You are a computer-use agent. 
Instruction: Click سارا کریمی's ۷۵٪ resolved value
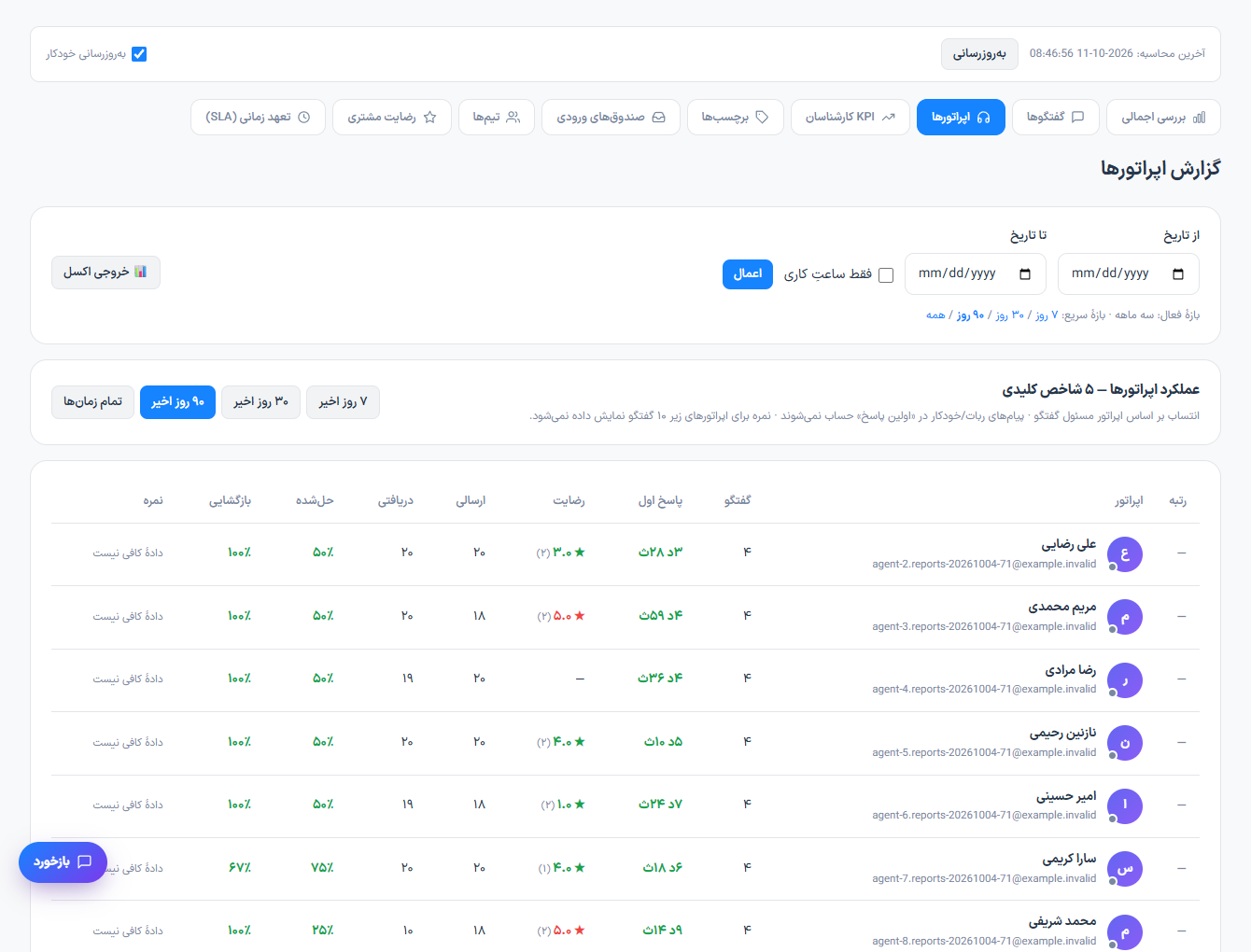[x=322, y=868]
